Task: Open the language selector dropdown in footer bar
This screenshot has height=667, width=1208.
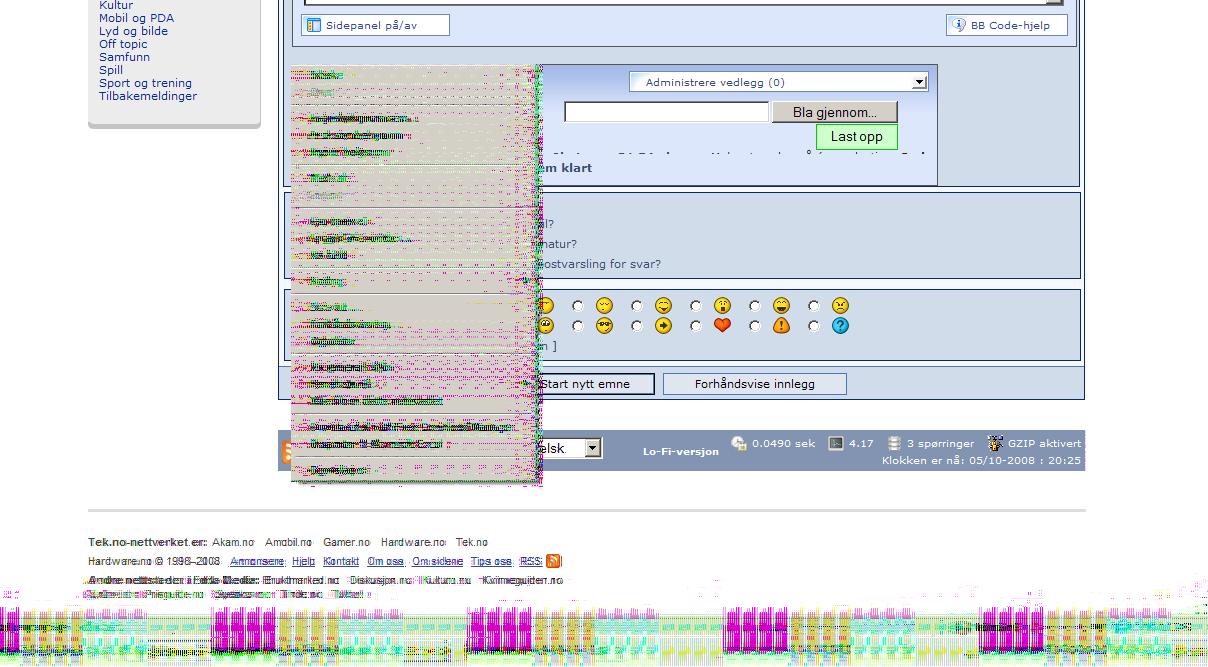Action: [x=570, y=448]
